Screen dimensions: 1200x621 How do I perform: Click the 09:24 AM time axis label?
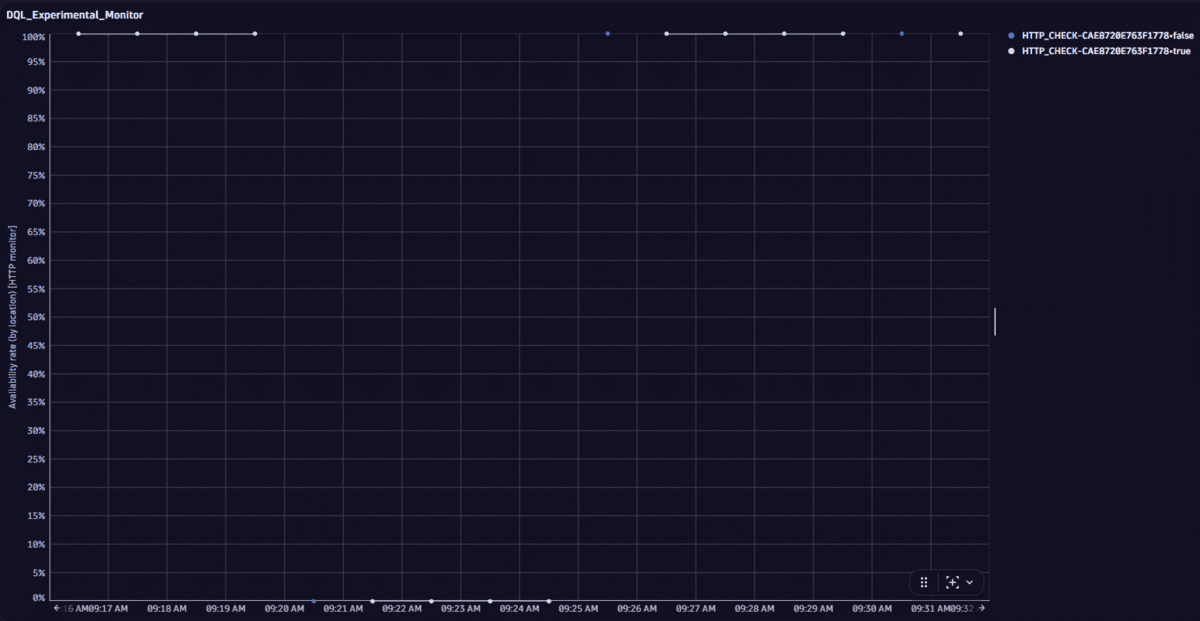[x=518, y=607]
